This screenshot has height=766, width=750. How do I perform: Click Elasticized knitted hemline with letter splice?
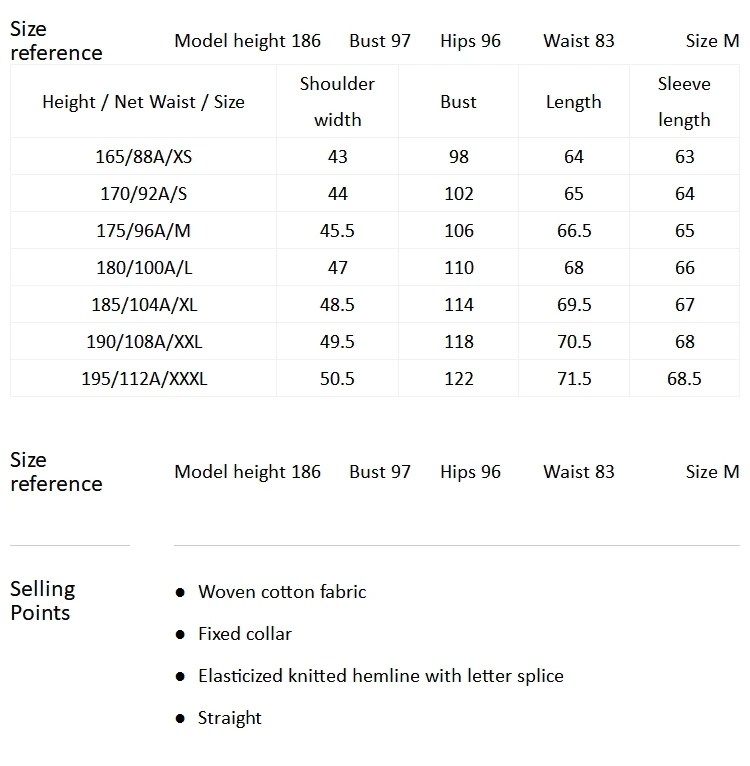point(381,676)
